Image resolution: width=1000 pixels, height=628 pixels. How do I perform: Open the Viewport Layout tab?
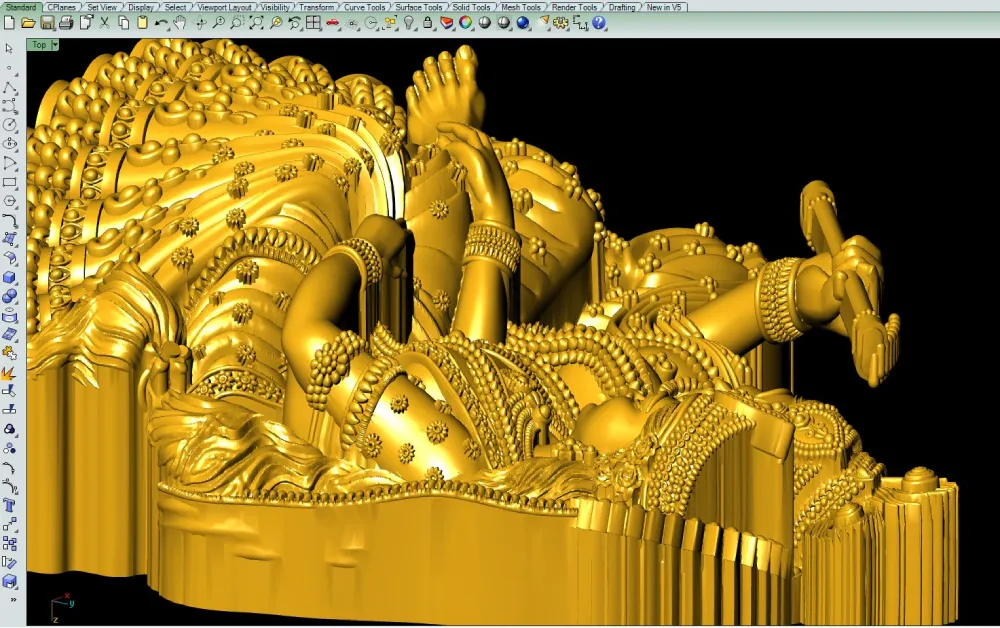224,7
